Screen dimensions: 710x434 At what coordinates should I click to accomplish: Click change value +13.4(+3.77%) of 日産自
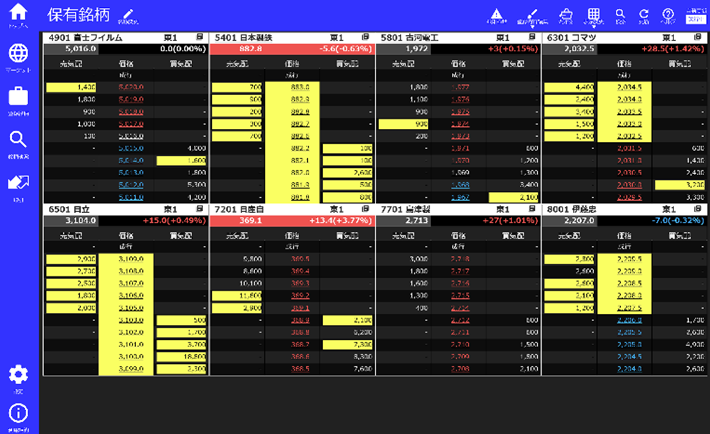(x=341, y=221)
